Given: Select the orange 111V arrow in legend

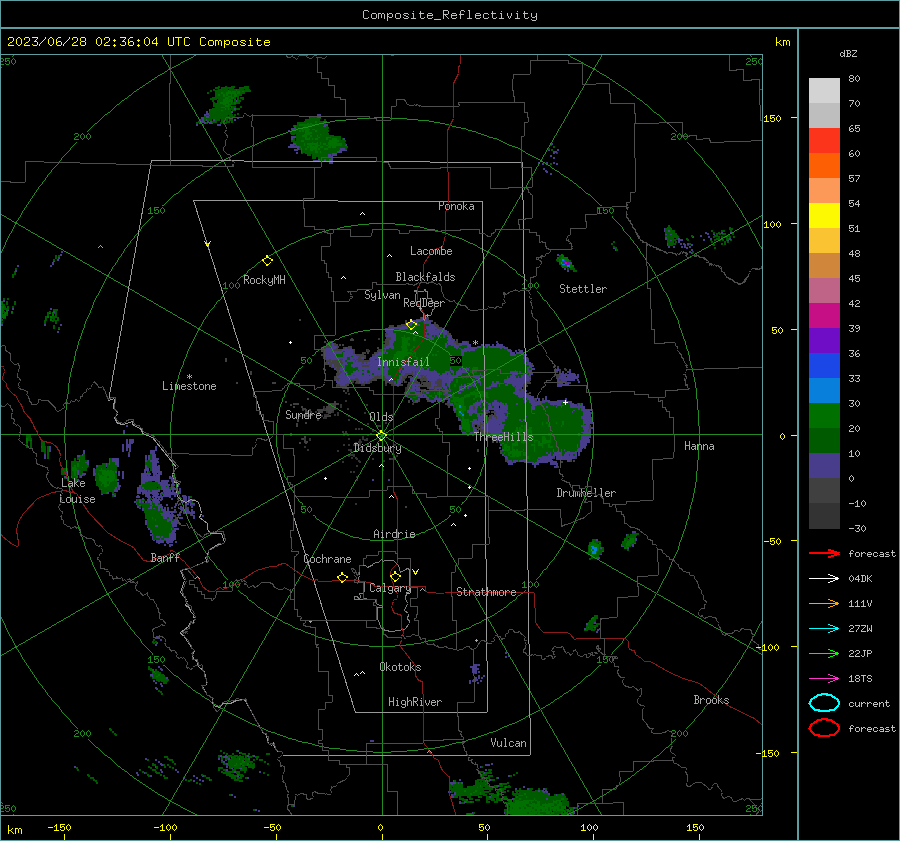Looking at the screenshot, I should pyautogui.click(x=824, y=603).
